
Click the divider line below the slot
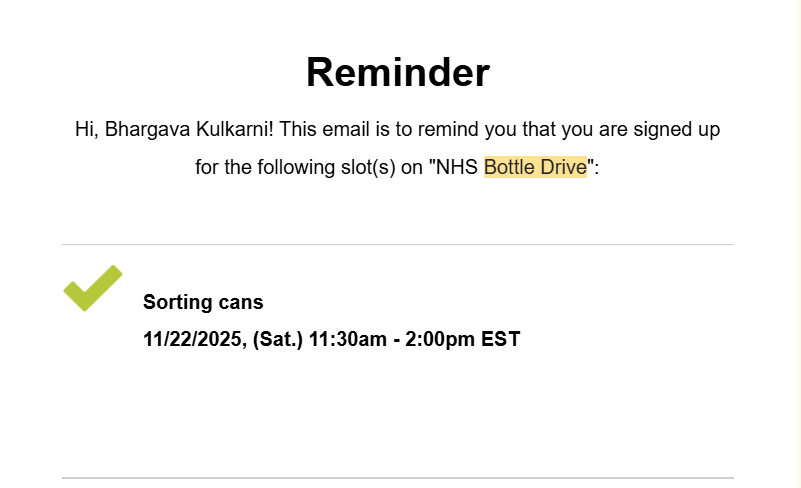[398, 478]
